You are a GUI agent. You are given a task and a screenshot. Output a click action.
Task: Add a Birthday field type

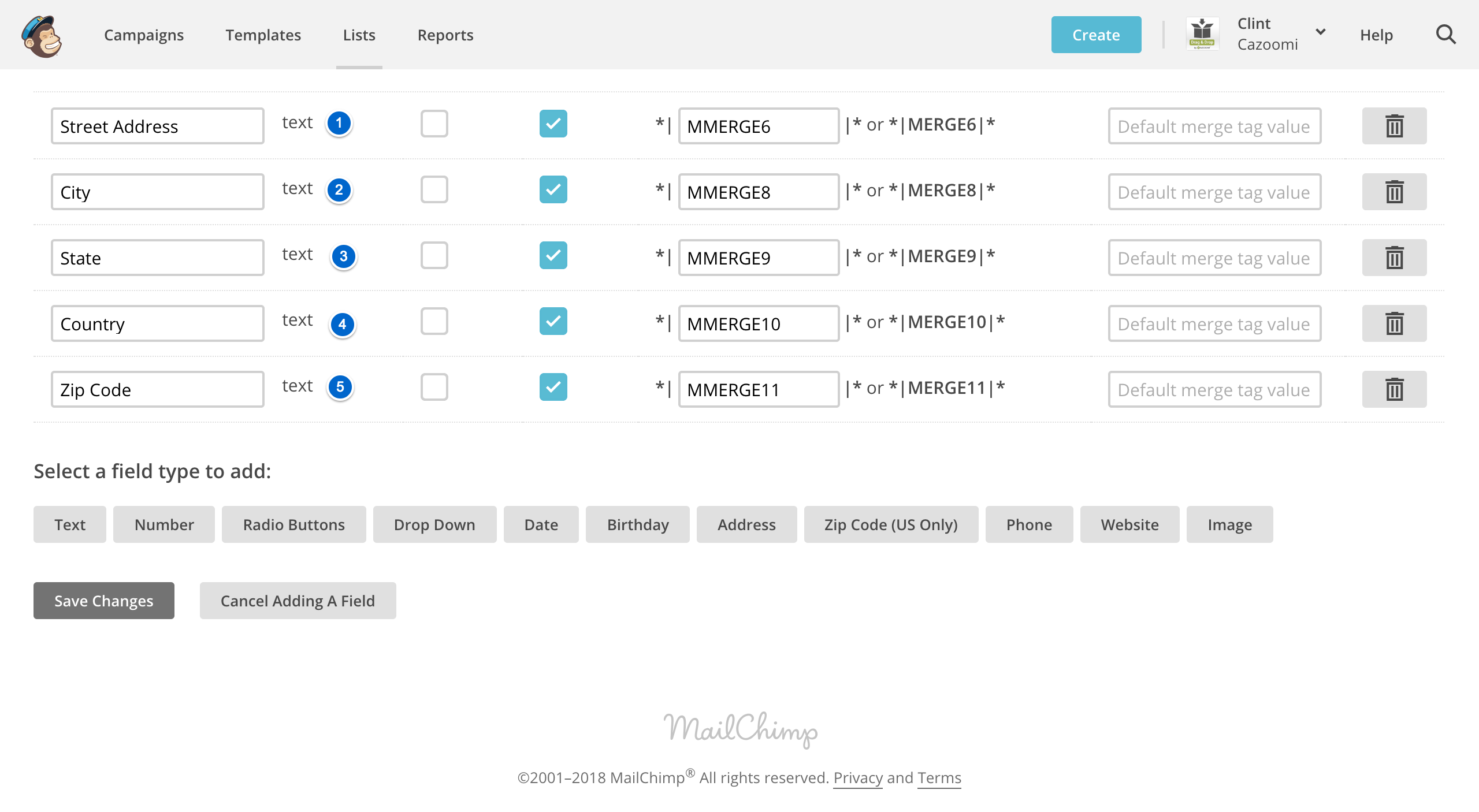(x=638, y=524)
